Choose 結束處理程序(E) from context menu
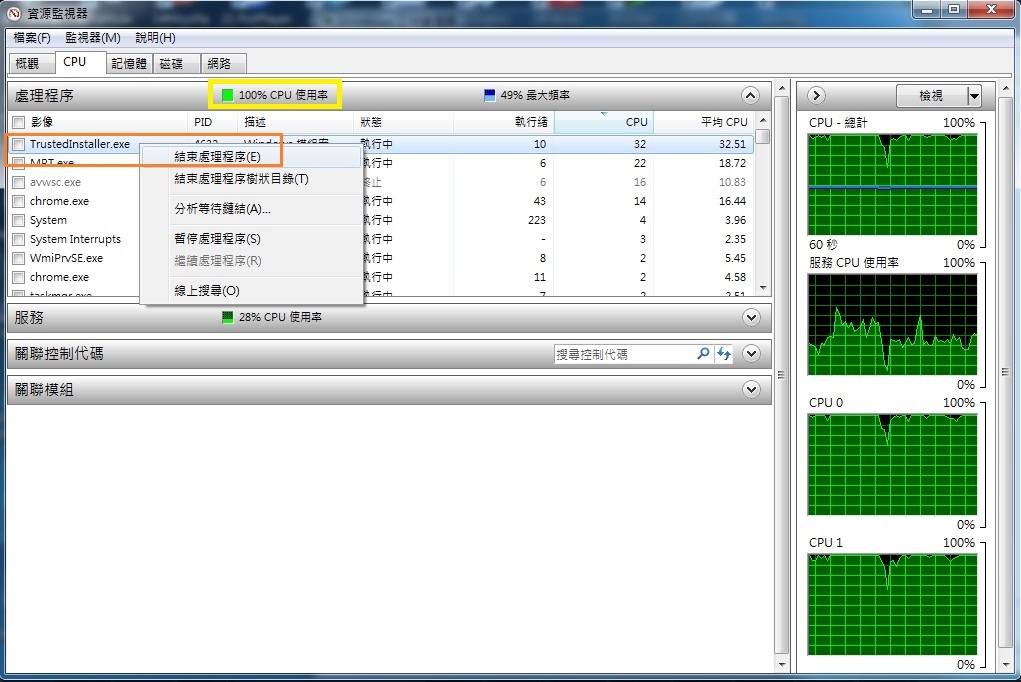 click(x=251, y=157)
